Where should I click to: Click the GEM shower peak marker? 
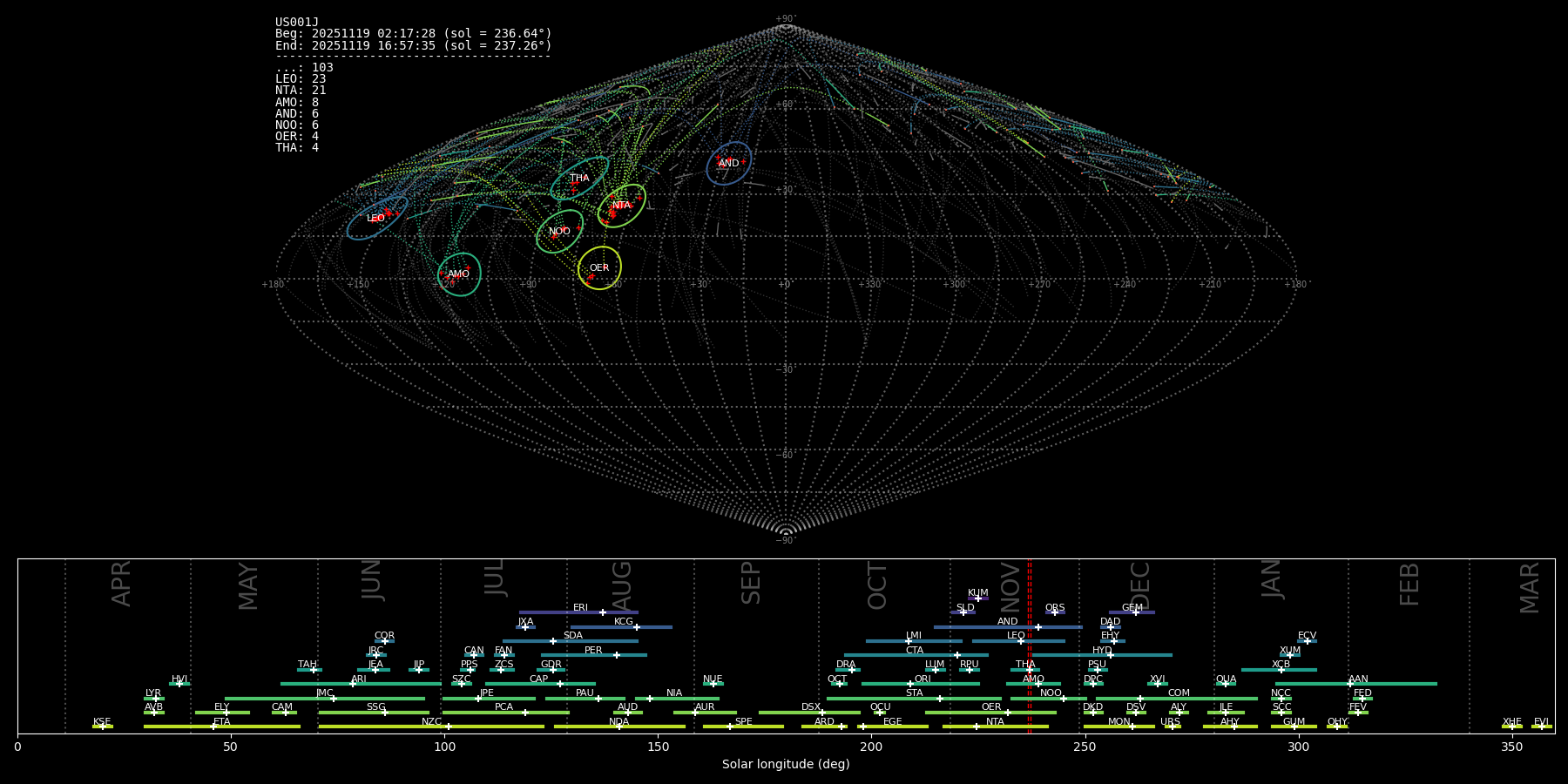(1135, 612)
